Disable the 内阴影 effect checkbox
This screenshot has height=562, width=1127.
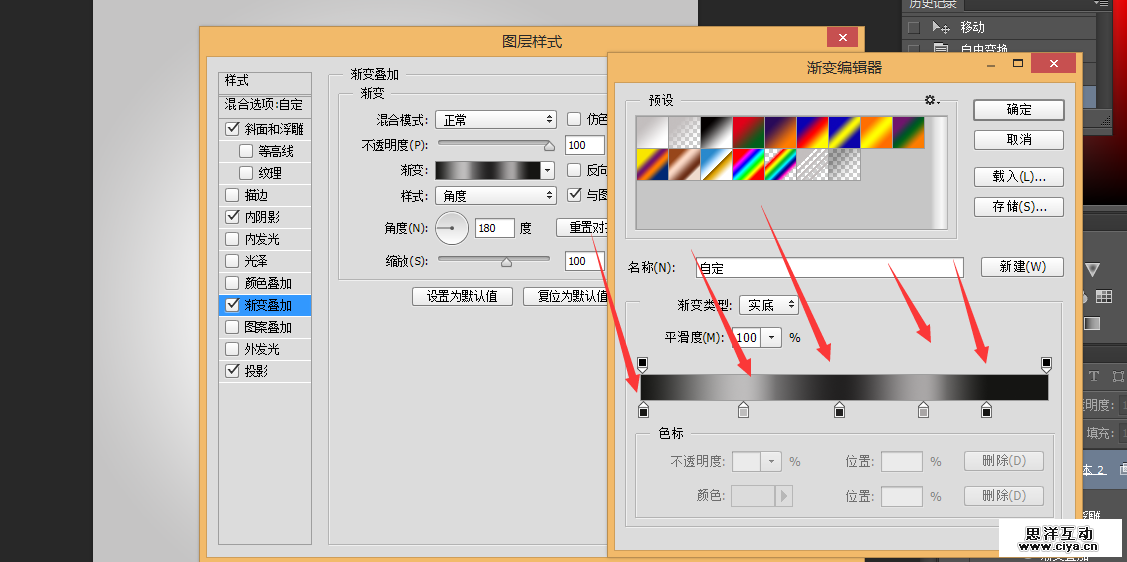click(x=232, y=216)
